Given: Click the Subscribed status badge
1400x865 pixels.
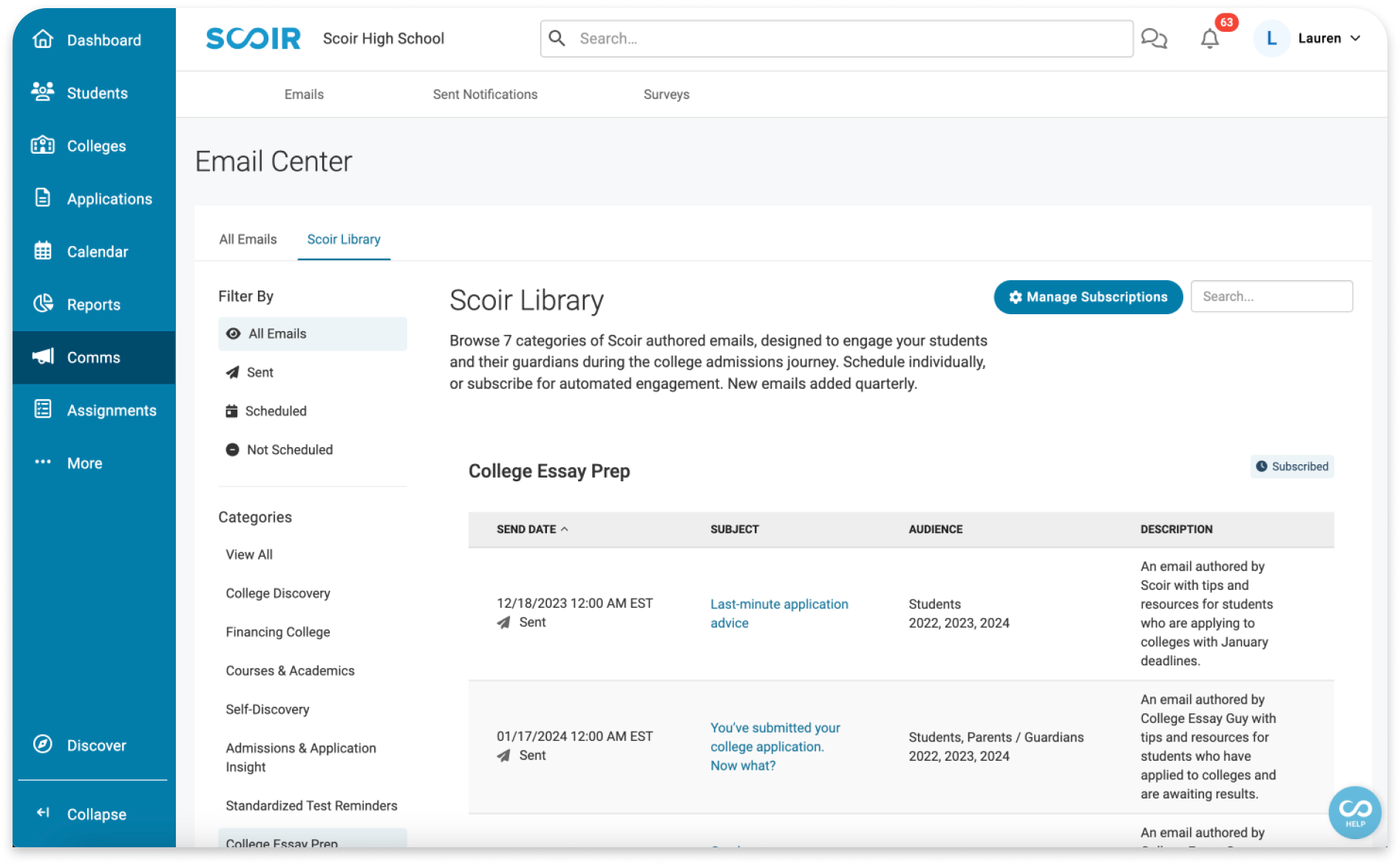Looking at the screenshot, I should (1292, 467).
